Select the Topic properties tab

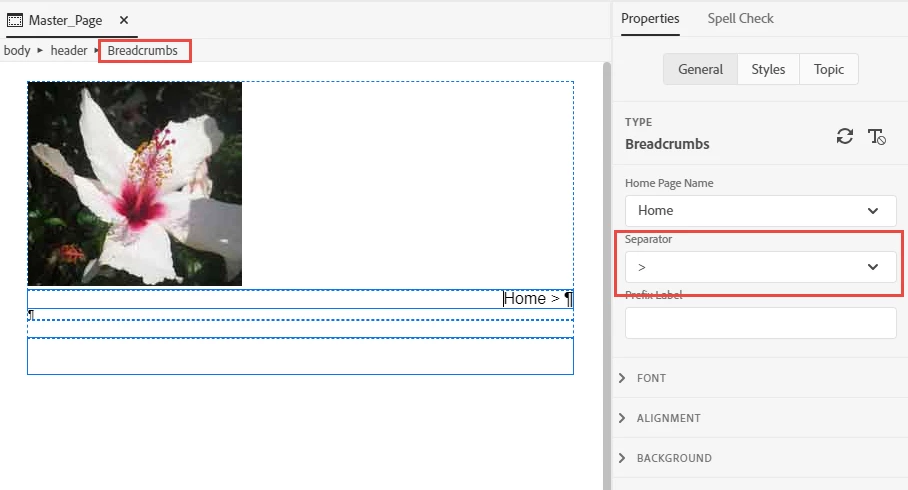coord(829,70)
